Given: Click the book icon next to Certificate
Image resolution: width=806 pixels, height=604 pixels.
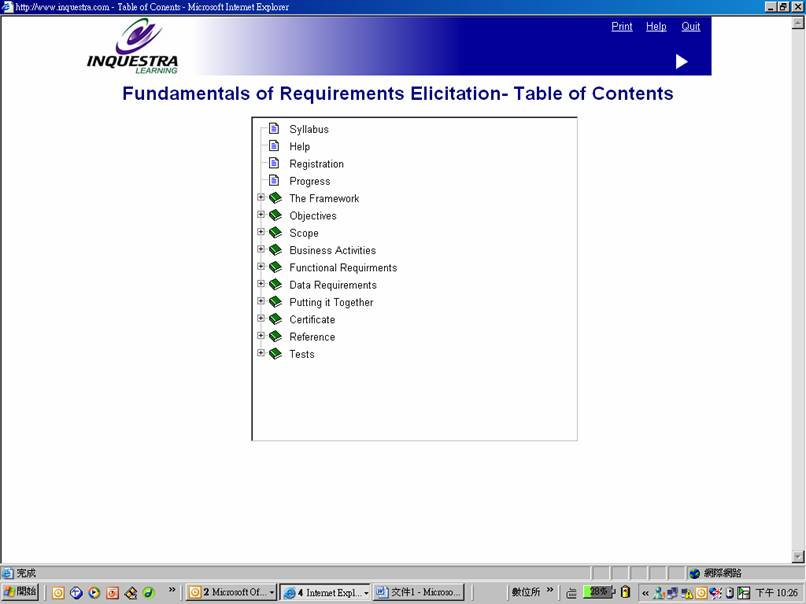Looking at the screenshot, I should (275, 319).
